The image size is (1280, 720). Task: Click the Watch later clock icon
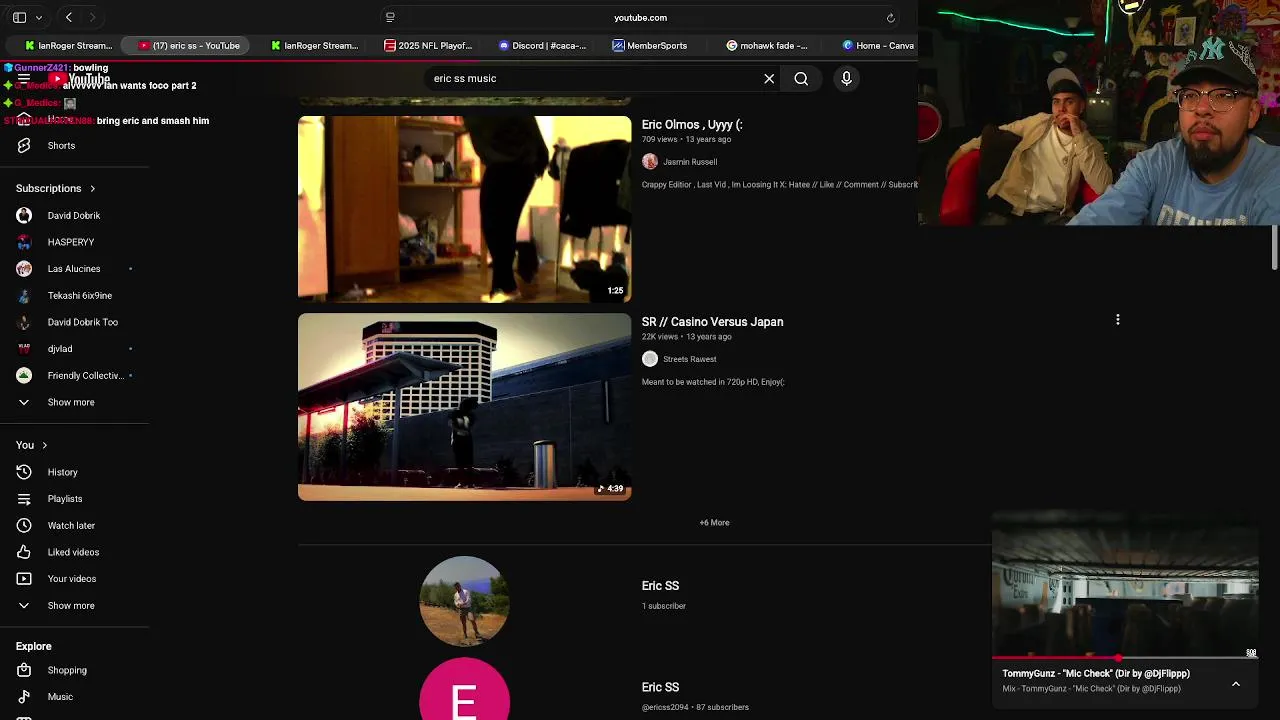coord(24,525)
